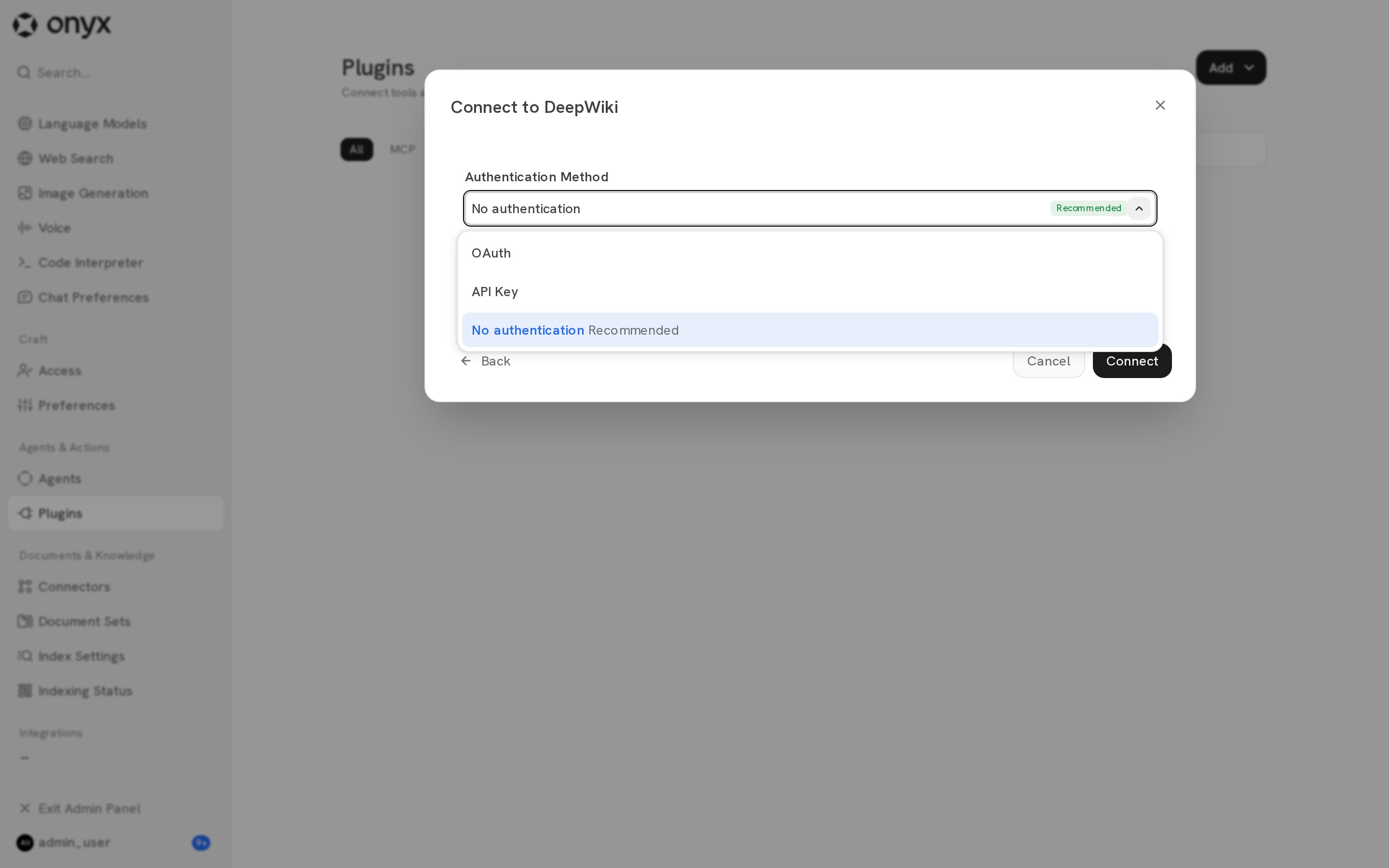1389x868 pixels.
Task: Click the admin_user avatar
Action: pos(25,843)
